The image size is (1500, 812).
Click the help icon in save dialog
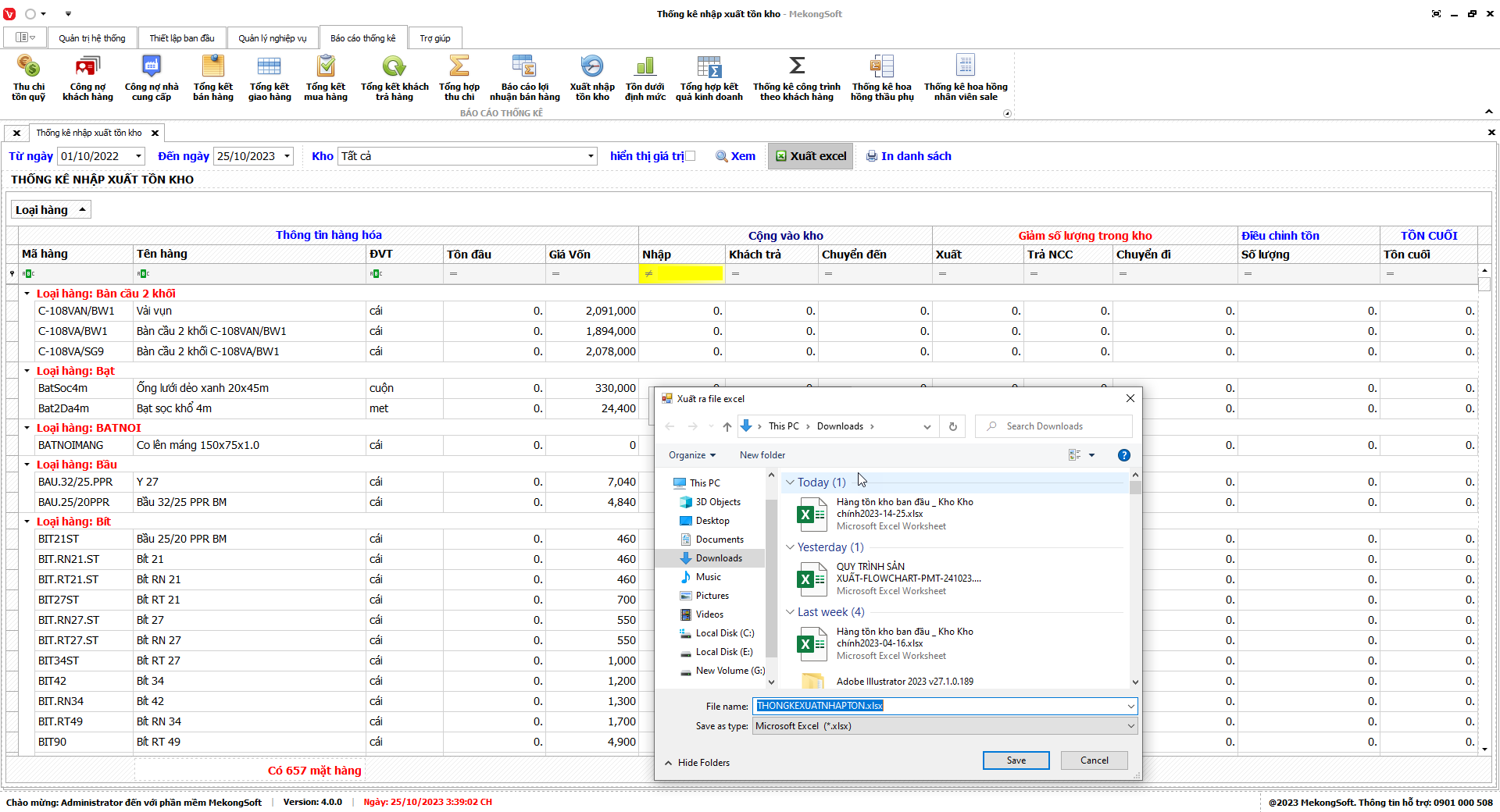click(1123, 455)
